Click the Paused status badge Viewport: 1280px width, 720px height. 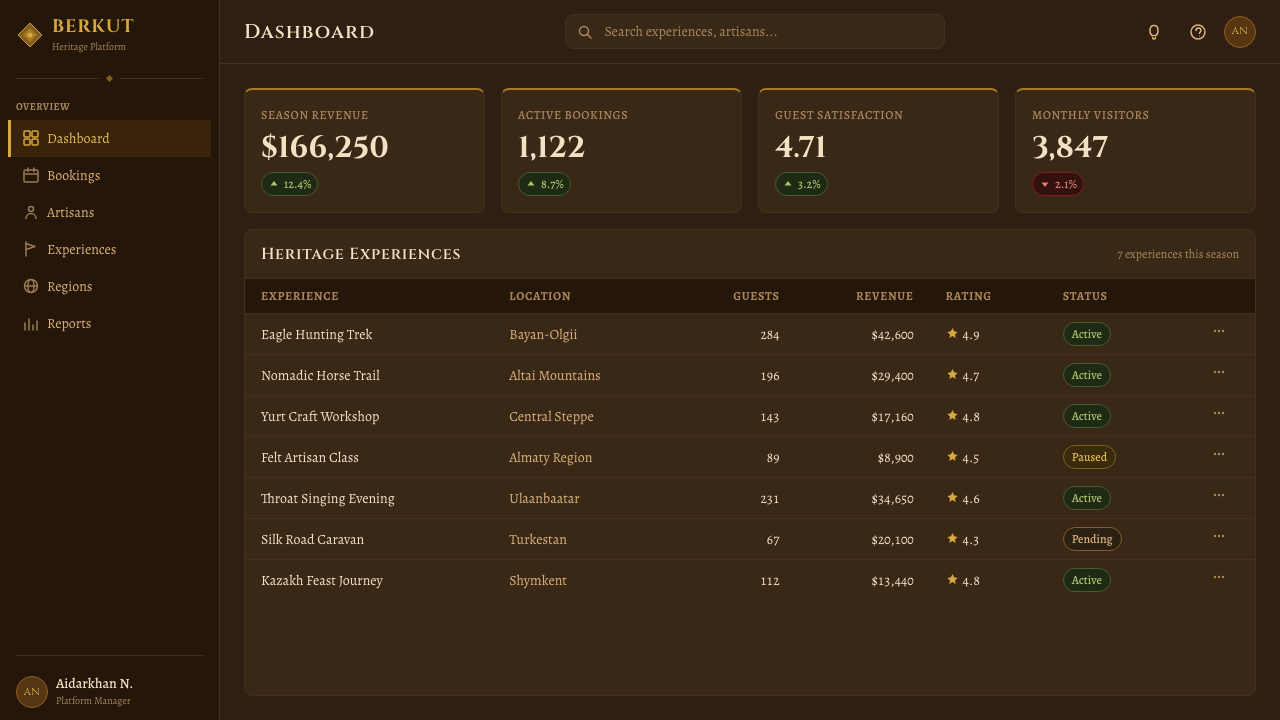coord(1089,457)
